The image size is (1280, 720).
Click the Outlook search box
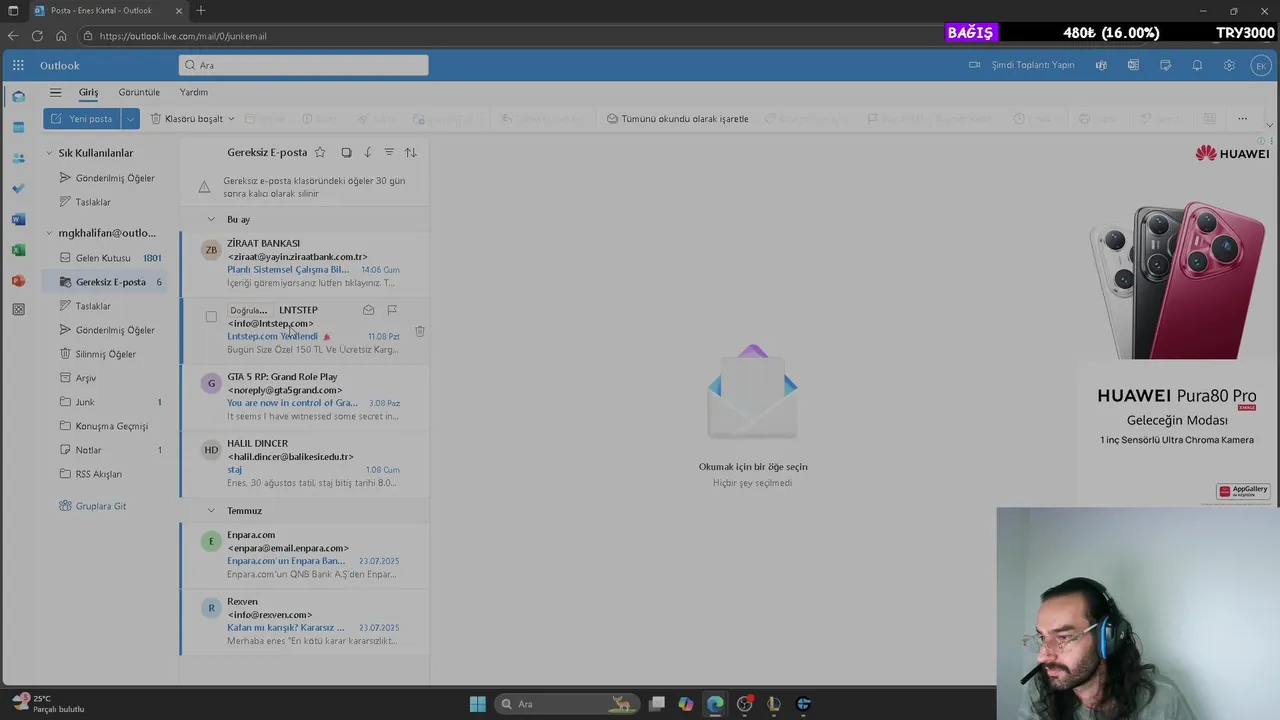303,65
